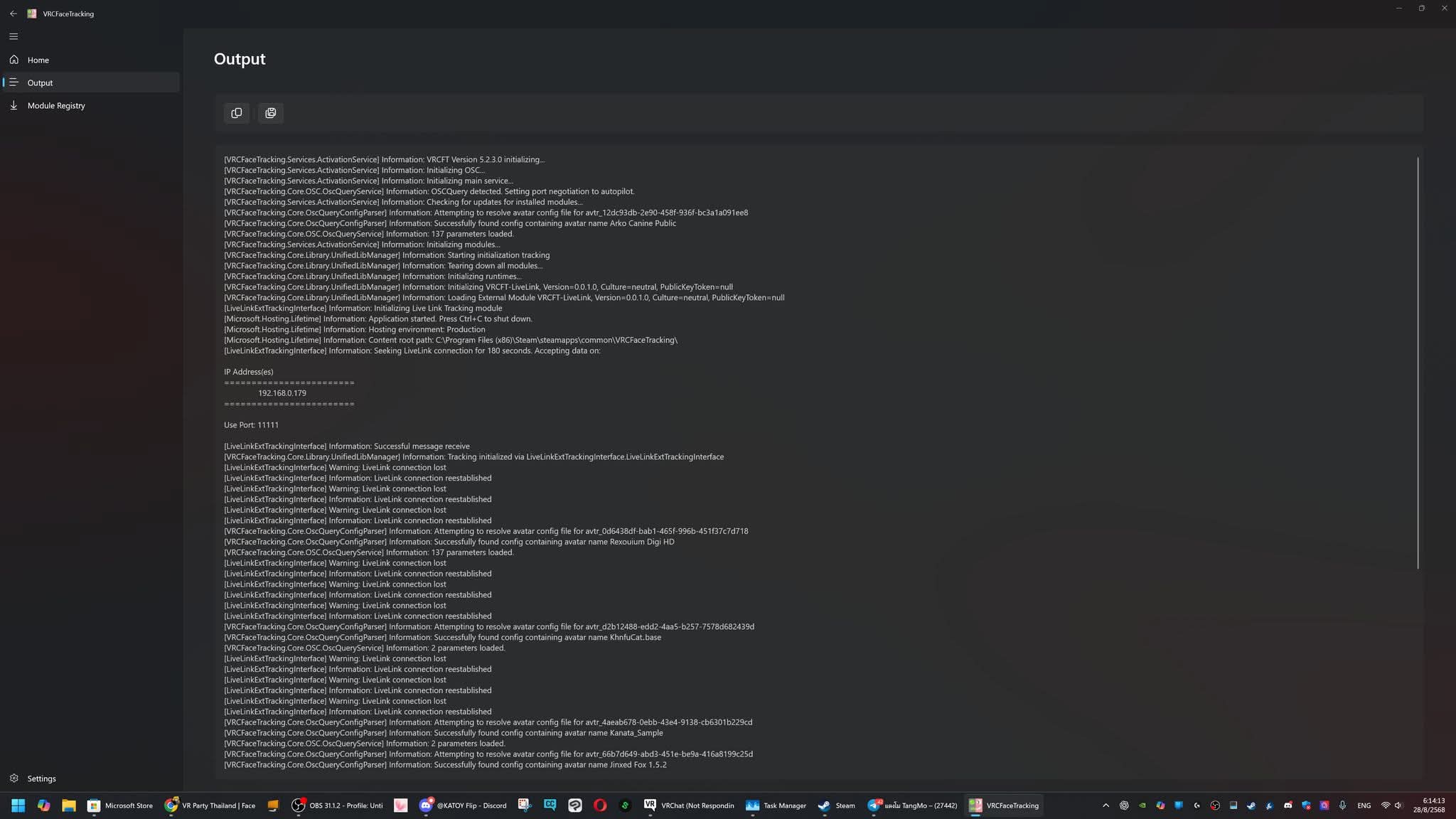Click the 'Seeking LiveLink connection for 180 seconds' line
Viewport: 1456px width, 819px height.
point(412,350)
